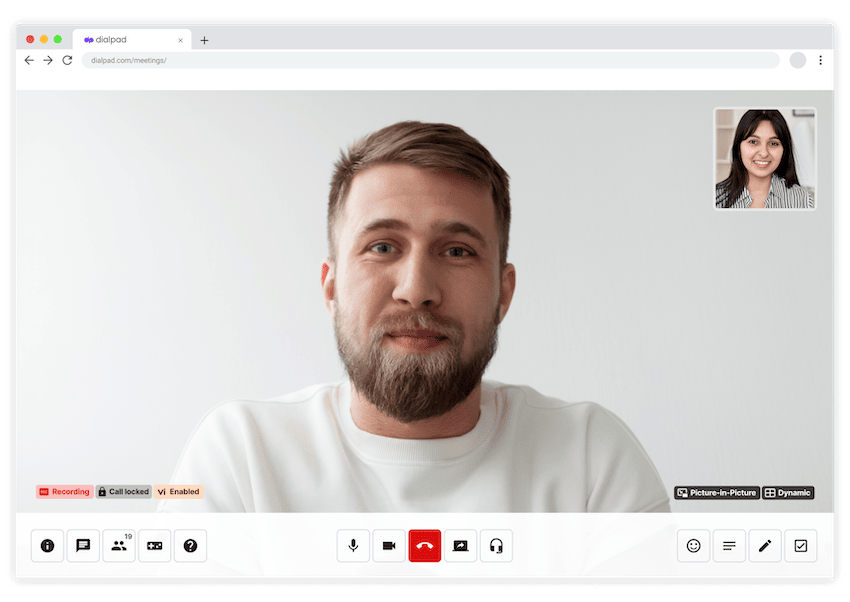Open the emoji reactions picker
Screen dimensions: 850x602
click(x=693, y=545)
